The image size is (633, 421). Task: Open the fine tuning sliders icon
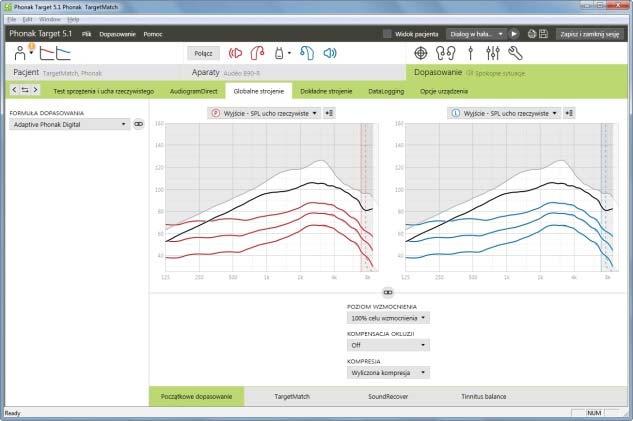(x=493, y=53)
